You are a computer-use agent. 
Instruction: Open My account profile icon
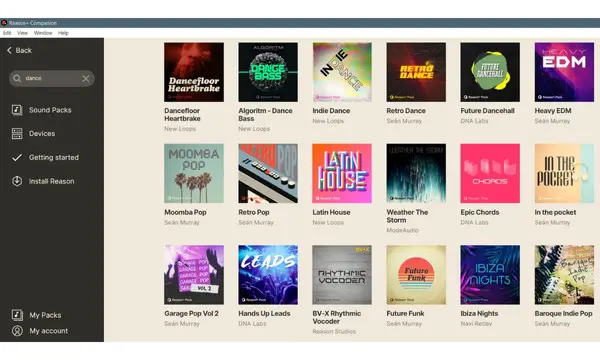coord(17,331)
